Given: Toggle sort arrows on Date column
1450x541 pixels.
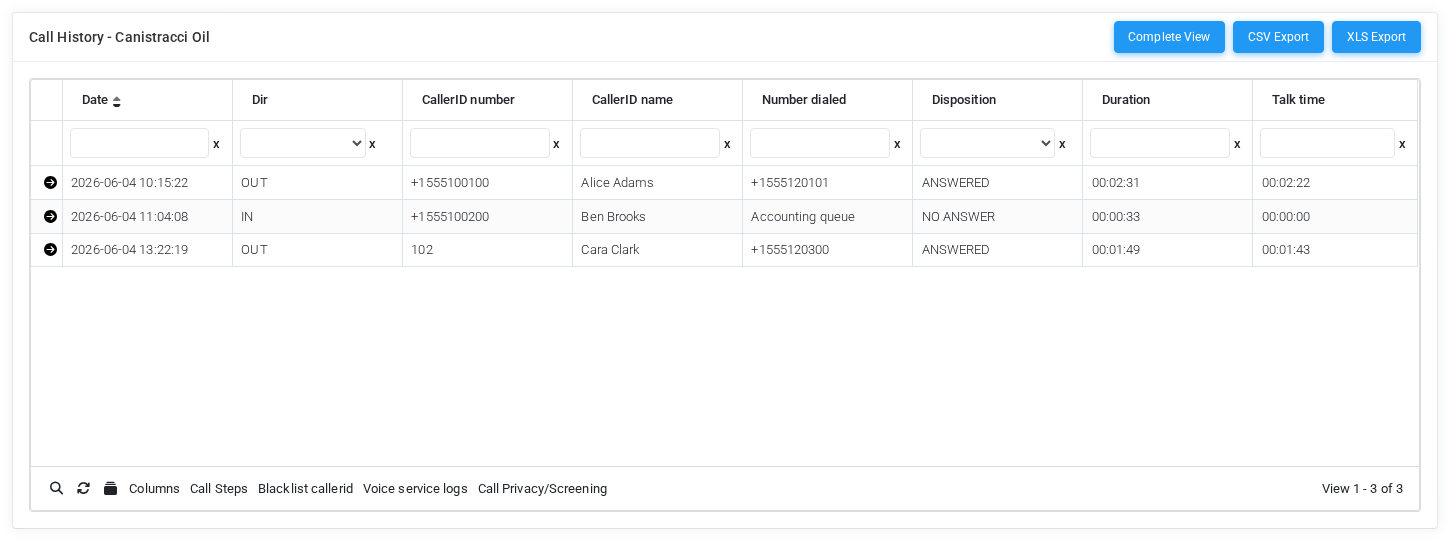Looking at the screenshot, I should point(116,101).
